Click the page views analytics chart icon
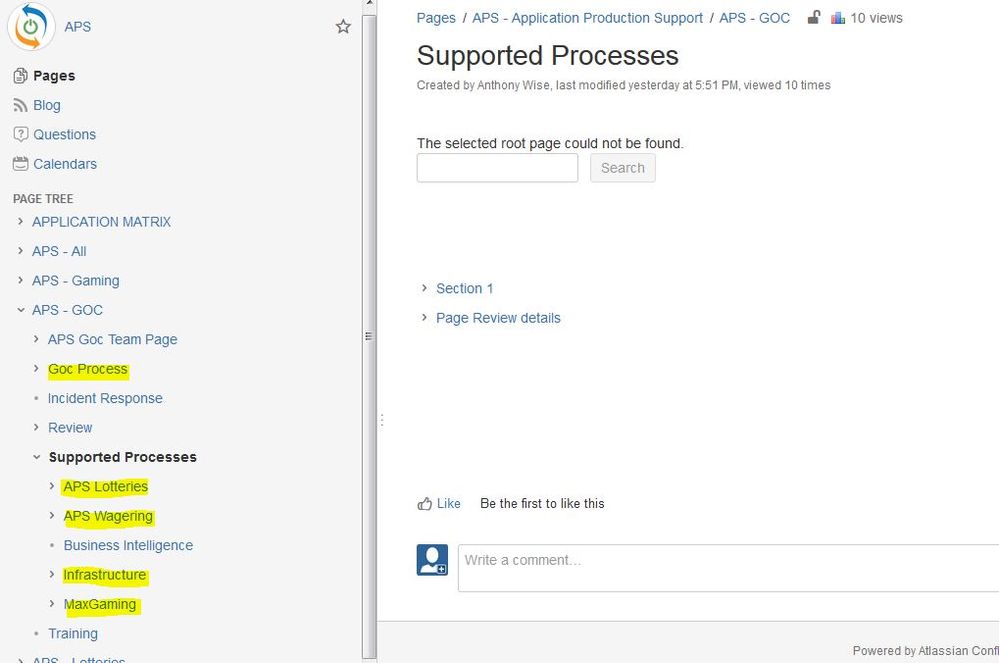Image resolution: width=999 pixels, height=663 pixels. point(838,18)
